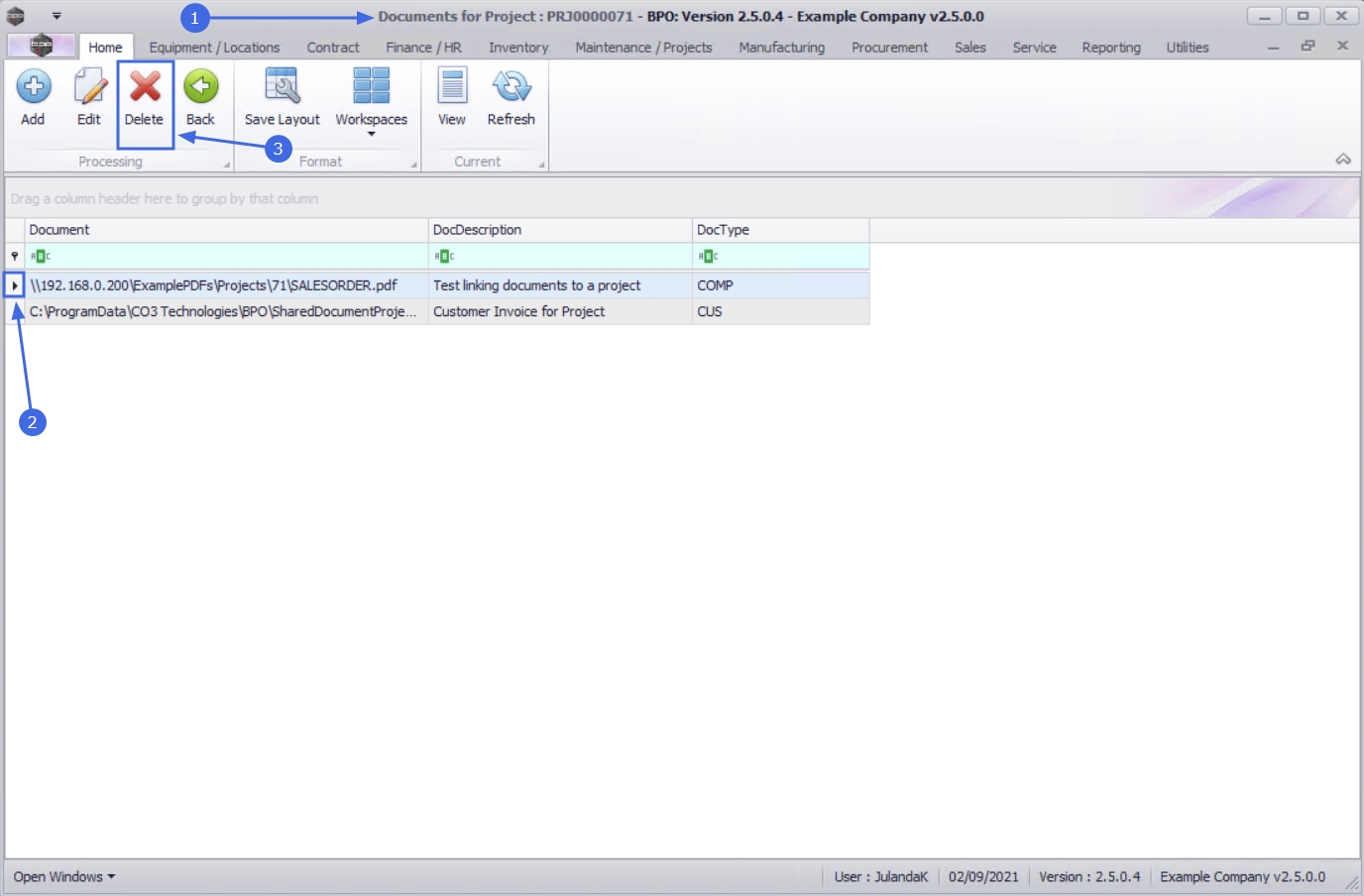Open the Service tab
The width and height of the screenshot is (1364, 896).
pos(1034,48)
